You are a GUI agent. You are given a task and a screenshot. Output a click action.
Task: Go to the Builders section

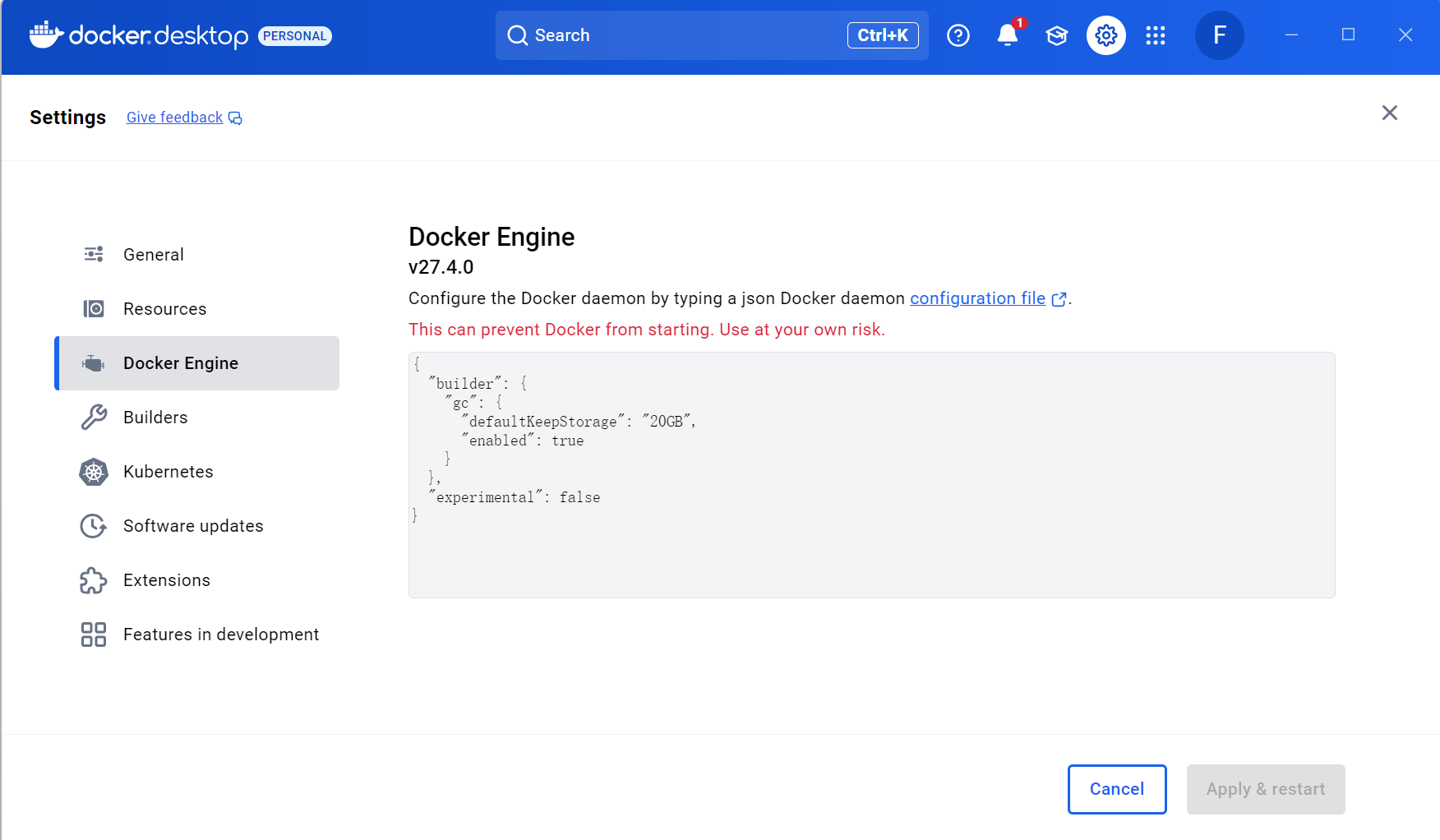(197, 418)
